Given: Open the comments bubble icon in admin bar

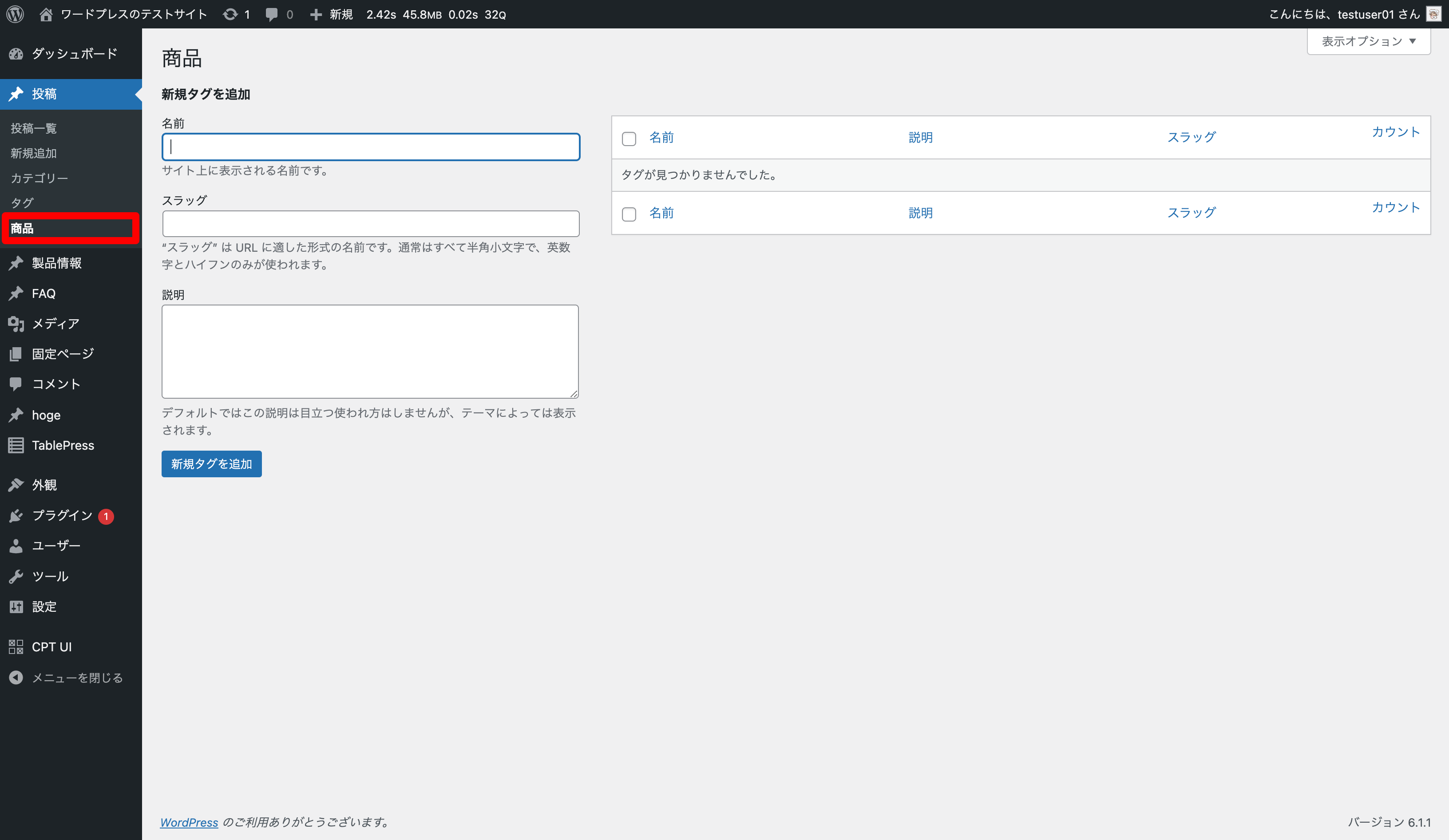Looking at the screenshot, I should coord(271,14).
